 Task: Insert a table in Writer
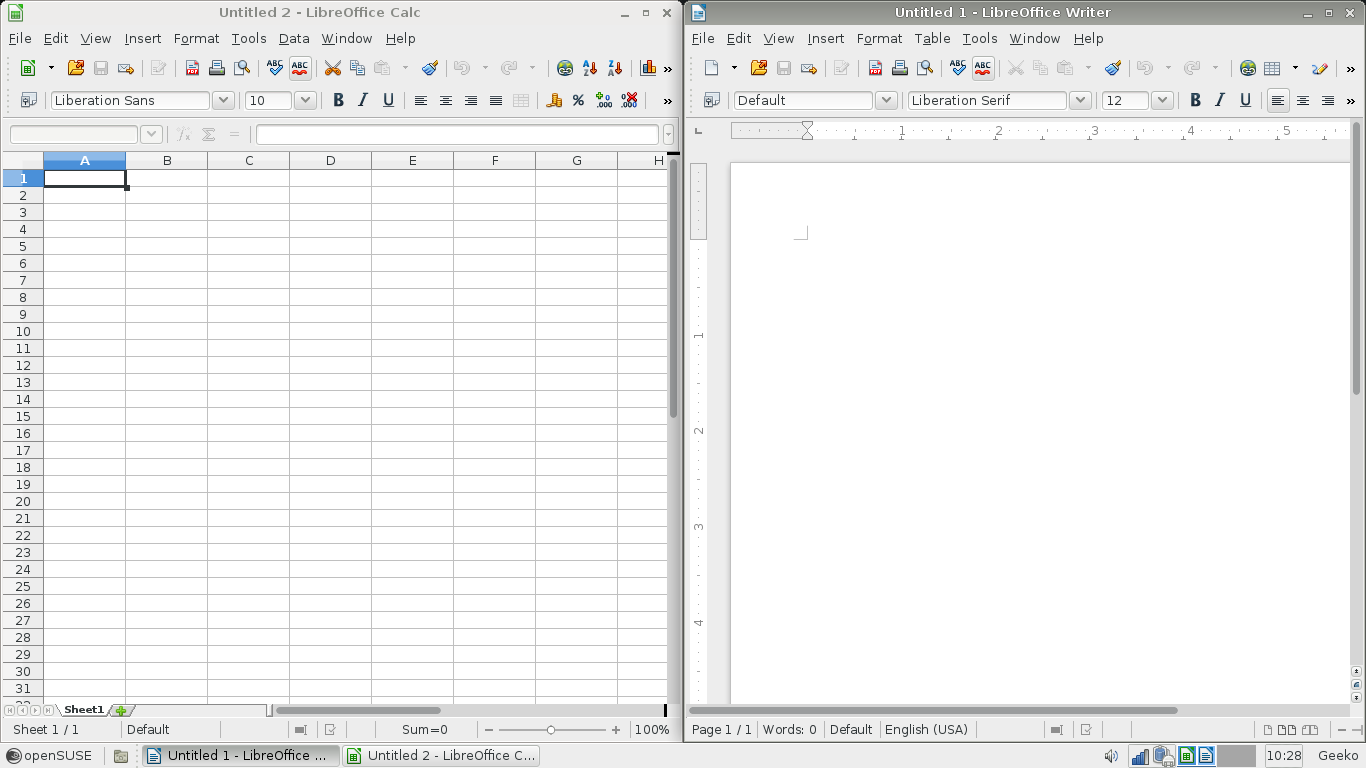[1273, 68]
